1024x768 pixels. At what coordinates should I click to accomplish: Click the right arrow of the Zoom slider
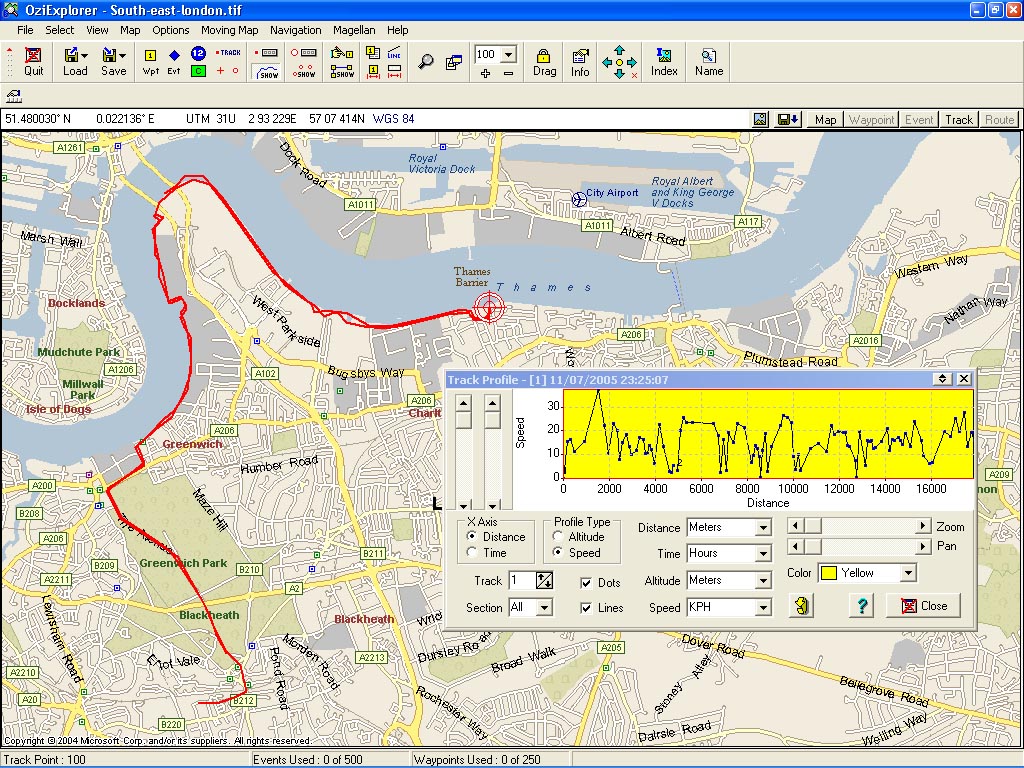pos(923,526)
